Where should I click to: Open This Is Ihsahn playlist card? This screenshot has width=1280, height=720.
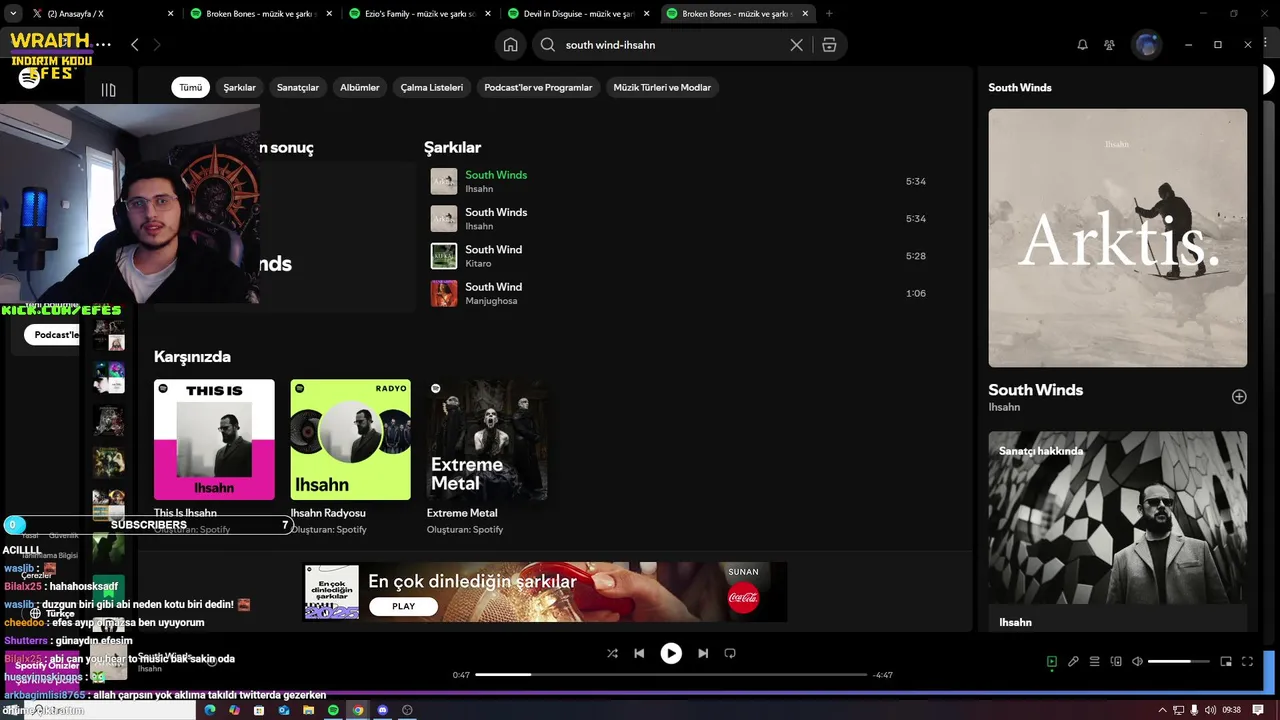[x=214, y=456]
